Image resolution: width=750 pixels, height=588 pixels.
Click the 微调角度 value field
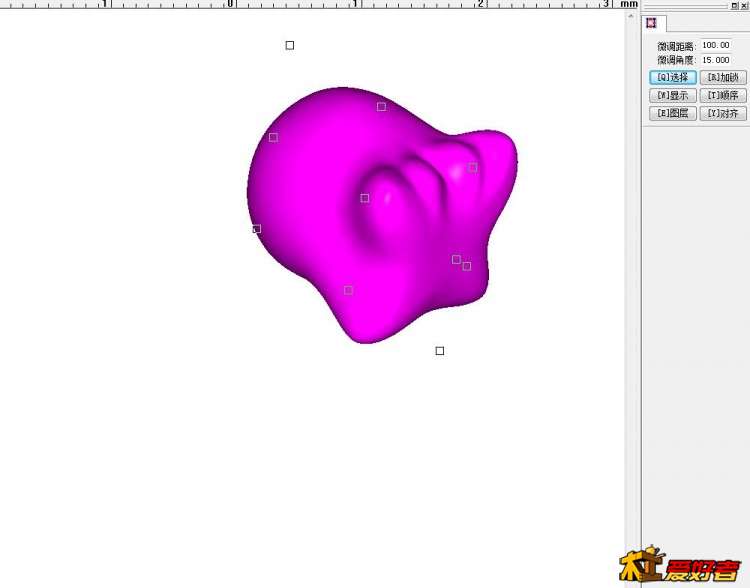coord(715,60)
